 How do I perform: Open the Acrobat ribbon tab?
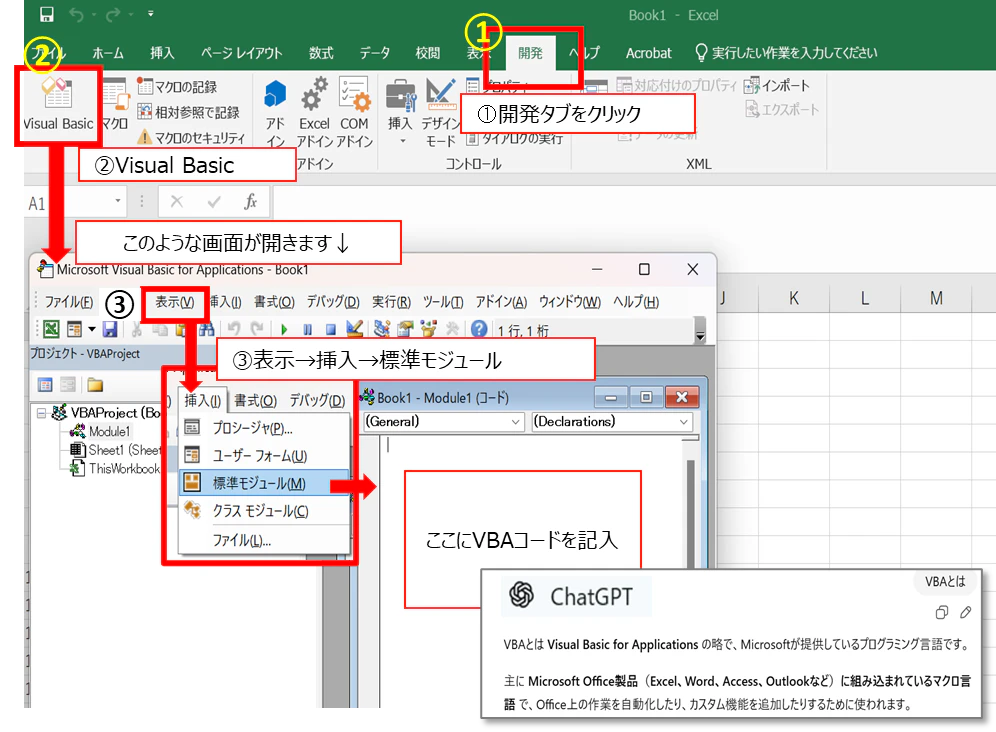[x=649, y=53]
